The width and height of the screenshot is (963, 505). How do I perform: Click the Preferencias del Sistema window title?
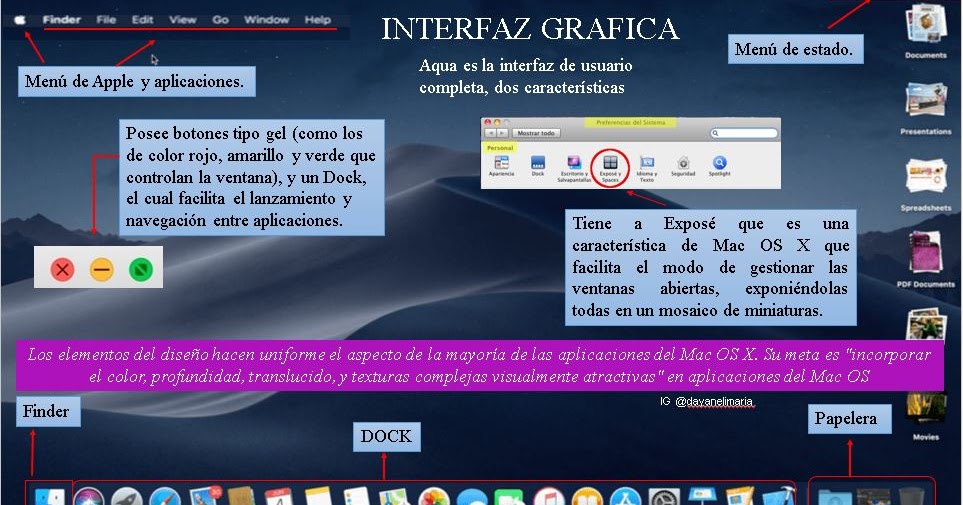(x=630, y=122)
